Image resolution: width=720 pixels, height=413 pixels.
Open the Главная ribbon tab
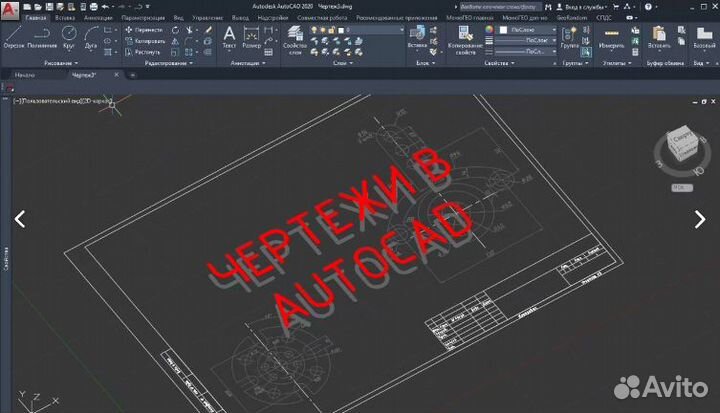click(36, 18)
